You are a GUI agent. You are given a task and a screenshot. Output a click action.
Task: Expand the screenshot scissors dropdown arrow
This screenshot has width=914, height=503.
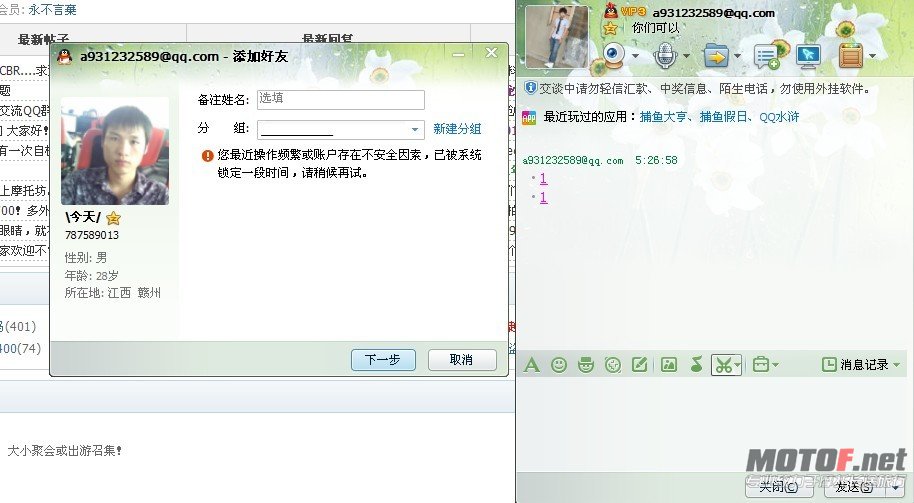[x=738, y=365]
